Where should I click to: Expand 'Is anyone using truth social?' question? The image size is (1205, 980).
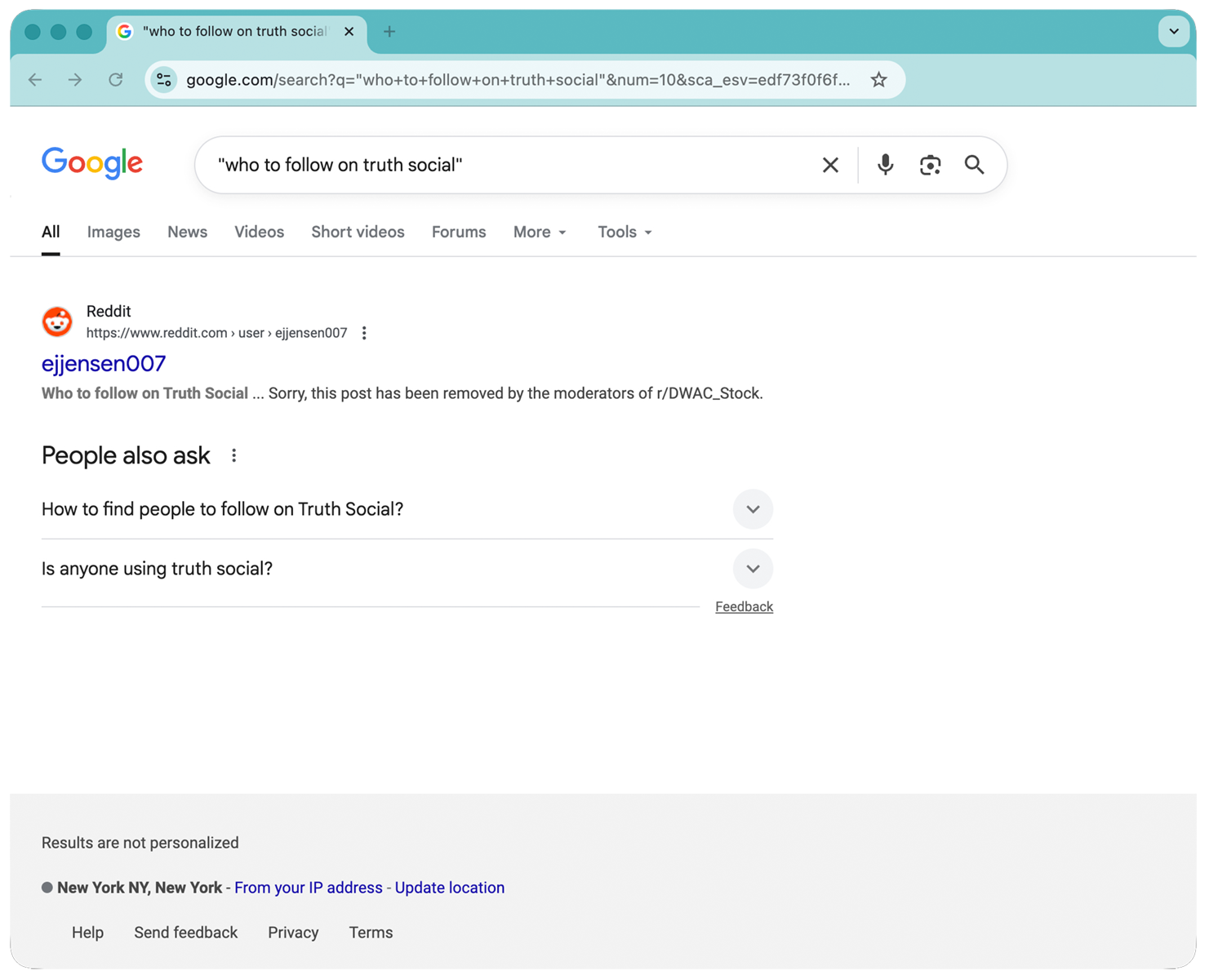tap(407, 569)
